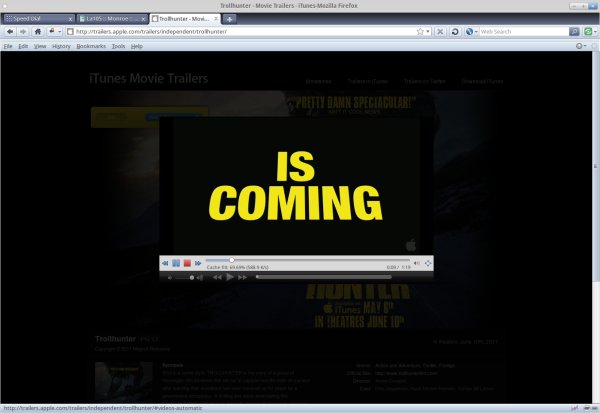This screenshot has width=600, height=413.
Task: Switch to the Speed Dial tab
Action: pos(38,19)
